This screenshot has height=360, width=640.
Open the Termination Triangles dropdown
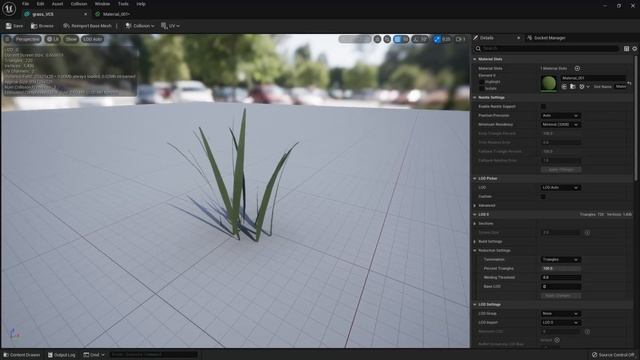(x=560, y=260)
